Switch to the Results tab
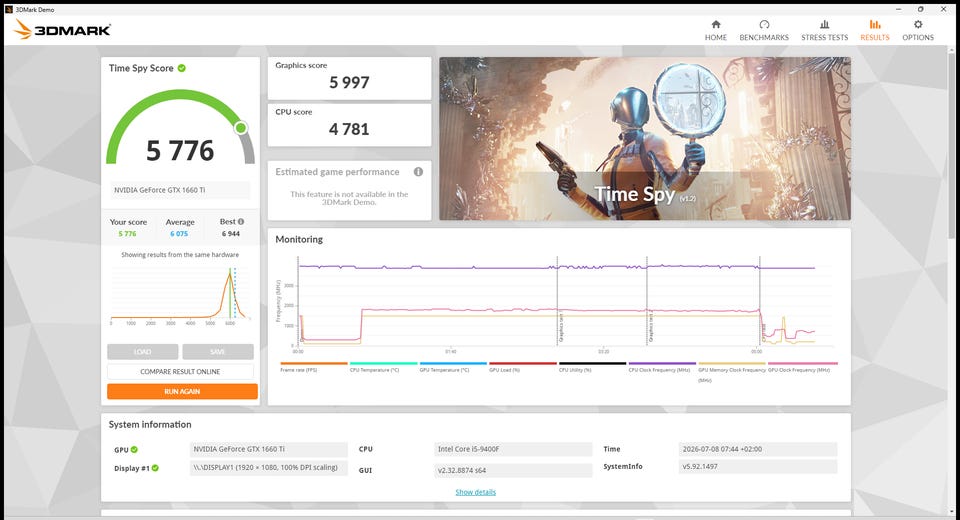The image size is (960, 520). pyautogui.click(x=875, y=30)
